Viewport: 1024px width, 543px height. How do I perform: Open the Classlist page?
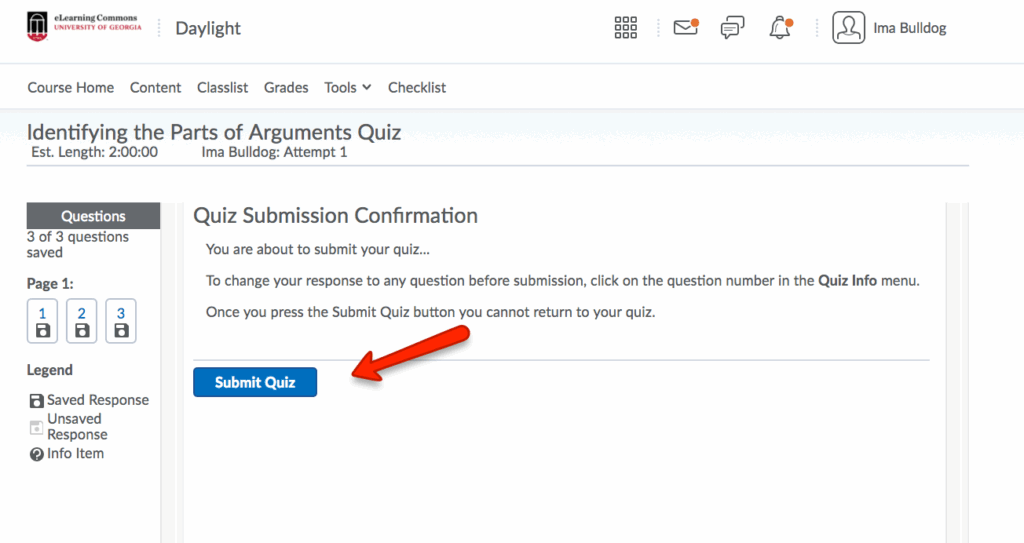222,88
